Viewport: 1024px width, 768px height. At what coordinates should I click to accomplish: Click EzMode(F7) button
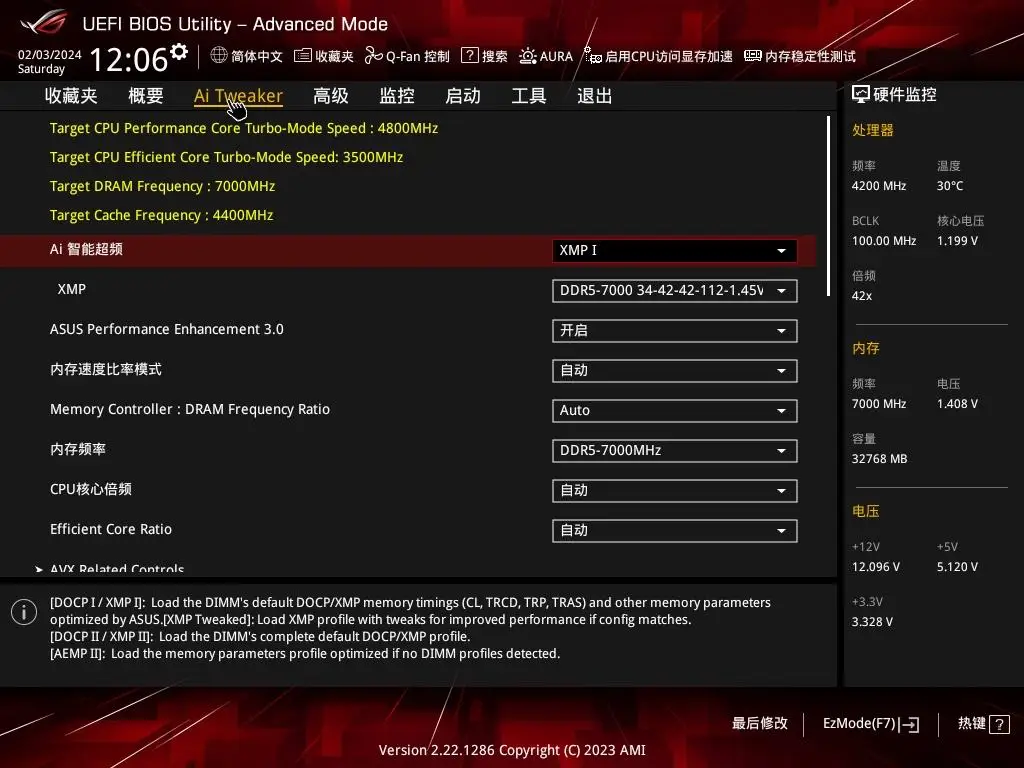coord(870,724)
